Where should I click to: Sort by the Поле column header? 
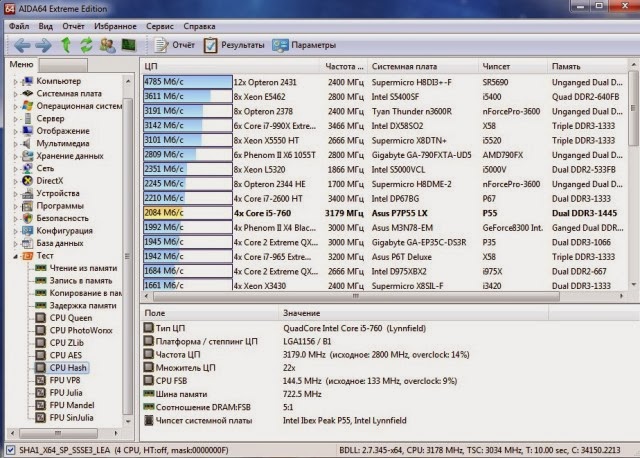point(209,313)
